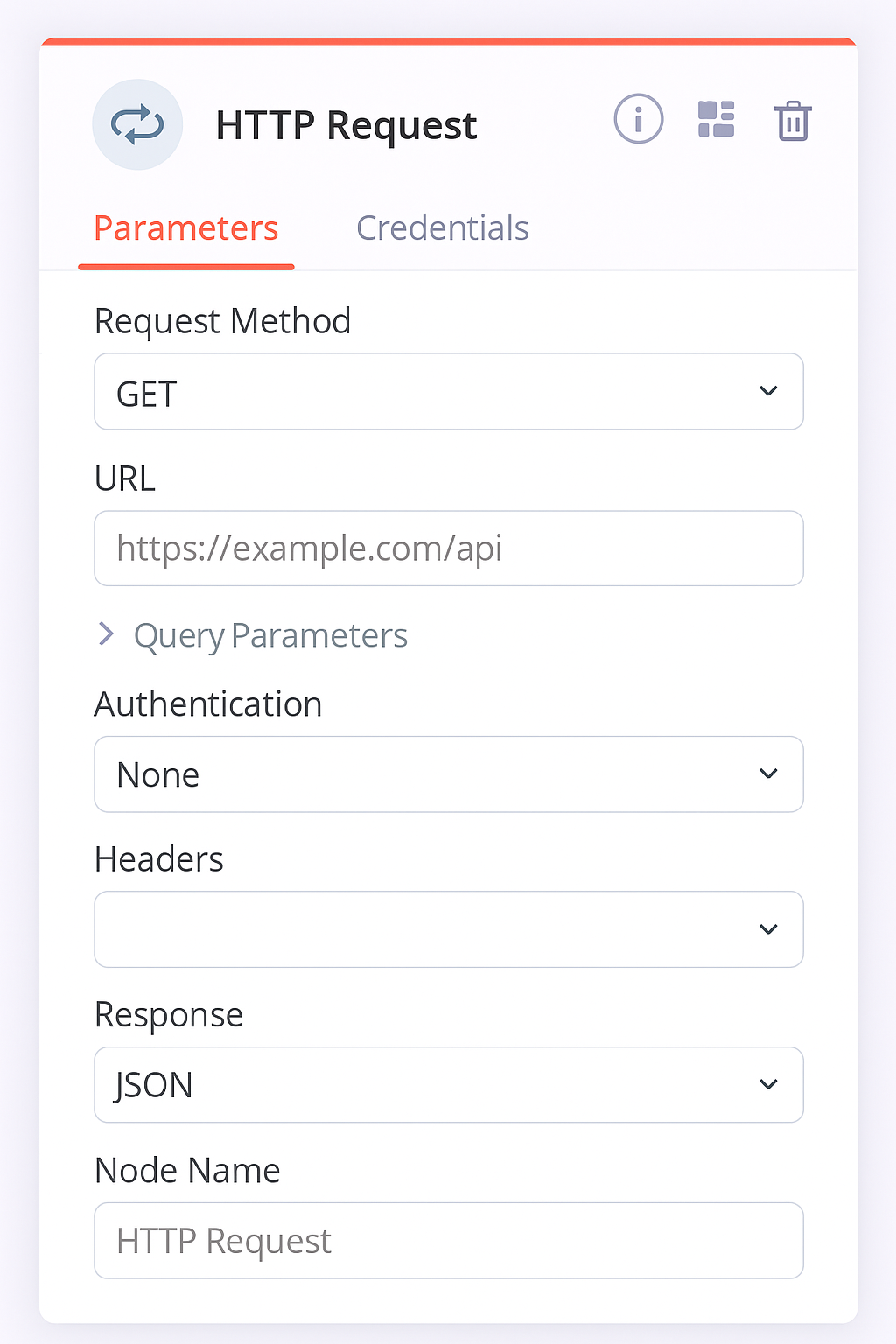
Task: Click the Authentication dropdown arrow
Action: (768, 773)
